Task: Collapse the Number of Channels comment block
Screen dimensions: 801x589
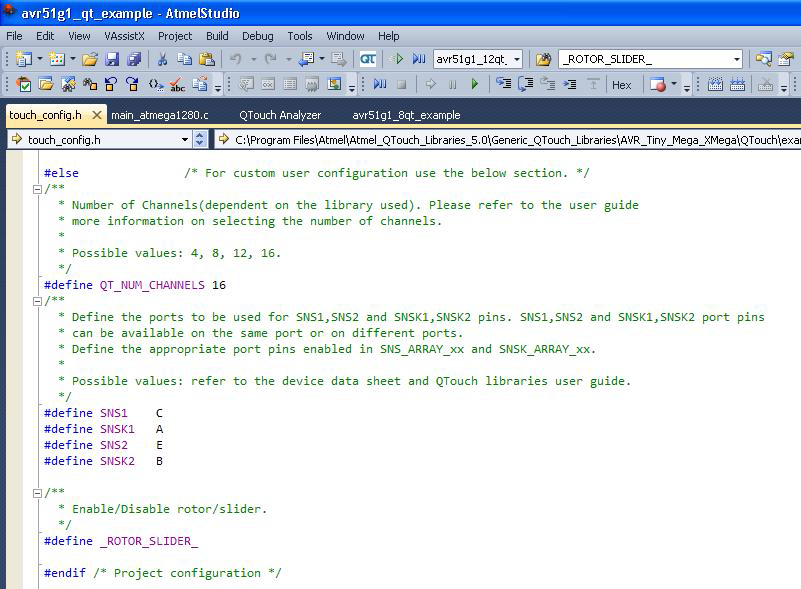Action: (37, 189)
